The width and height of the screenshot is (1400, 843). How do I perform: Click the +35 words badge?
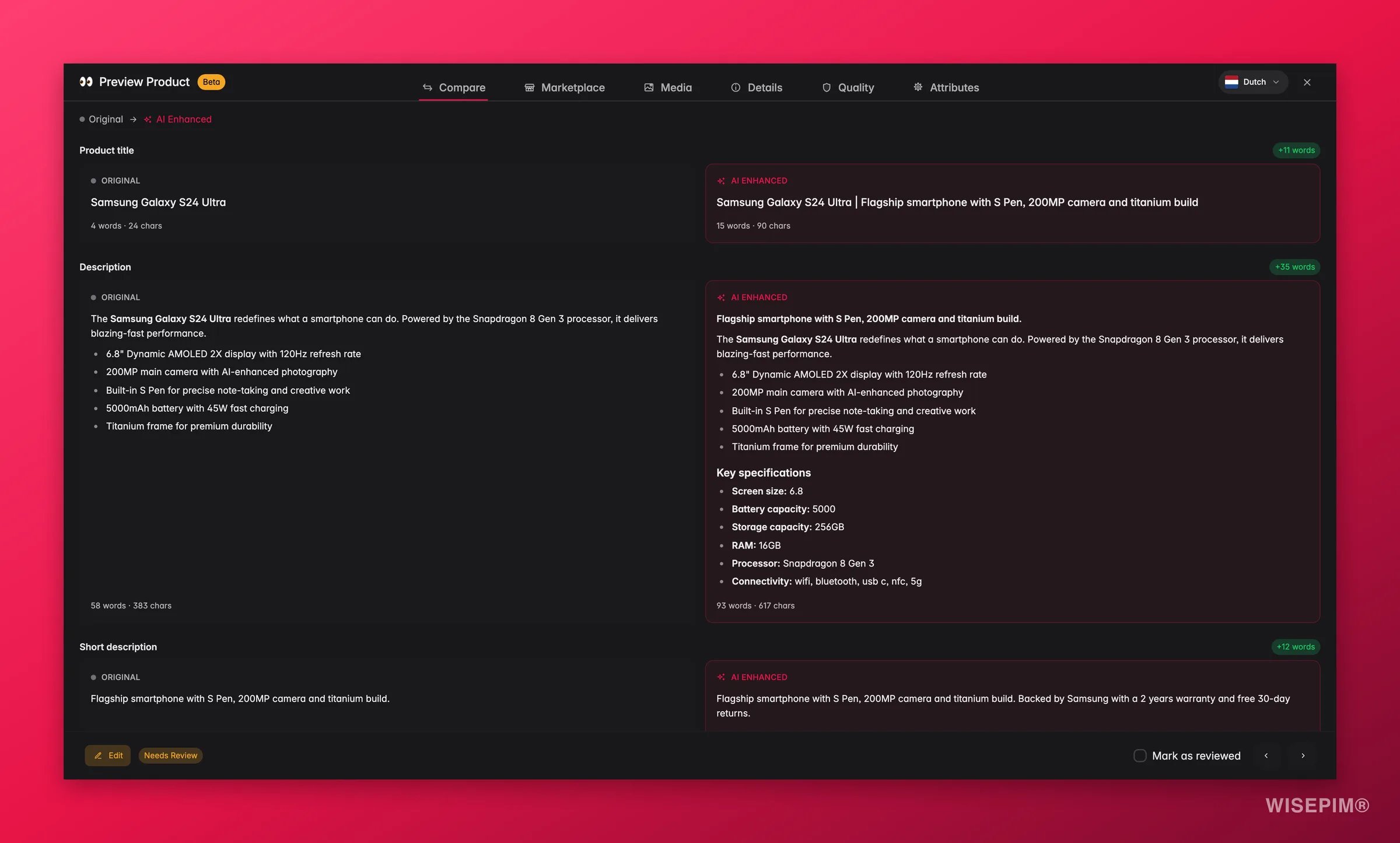tap(1294, 267)
